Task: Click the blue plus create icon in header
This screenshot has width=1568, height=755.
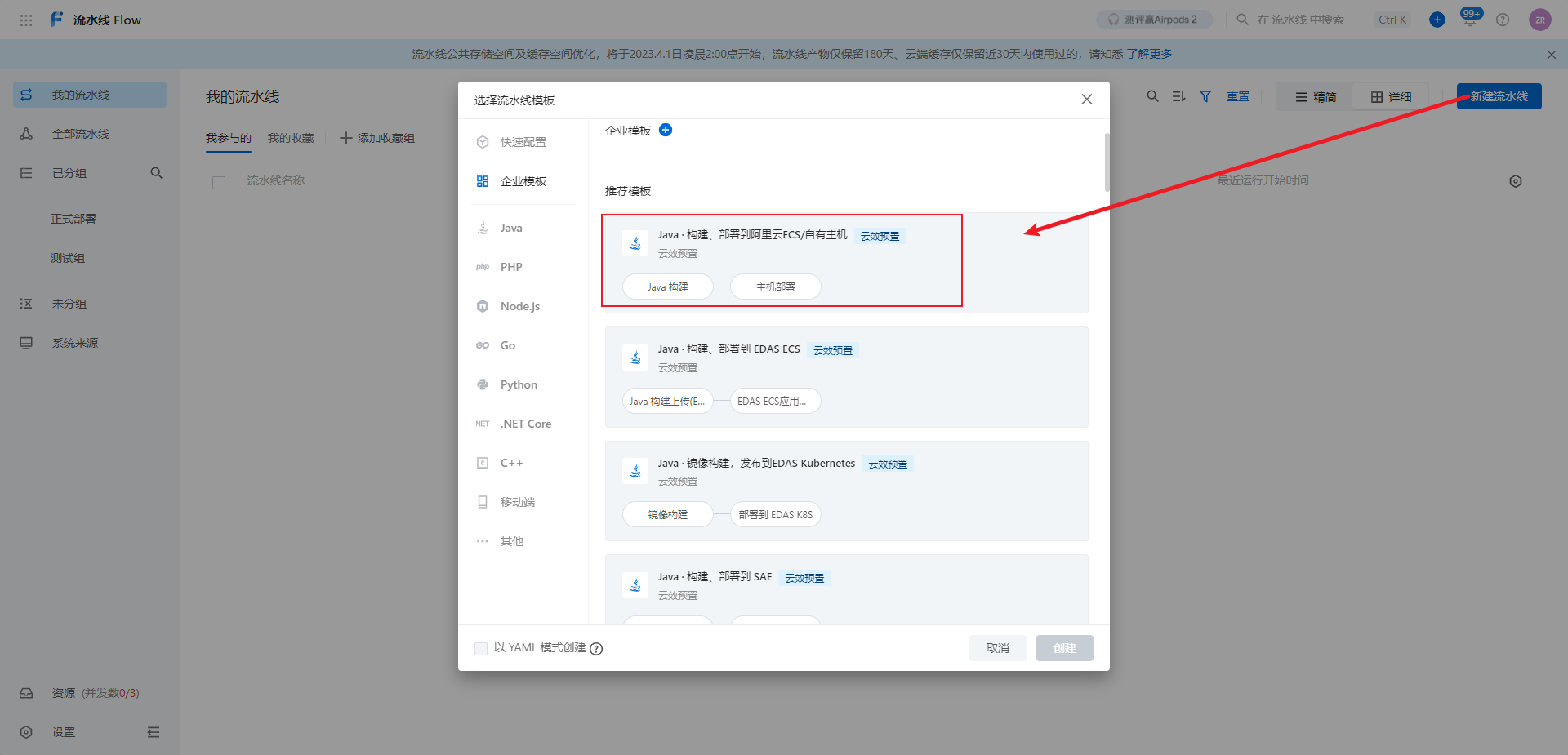Action: pos(1437,20)
